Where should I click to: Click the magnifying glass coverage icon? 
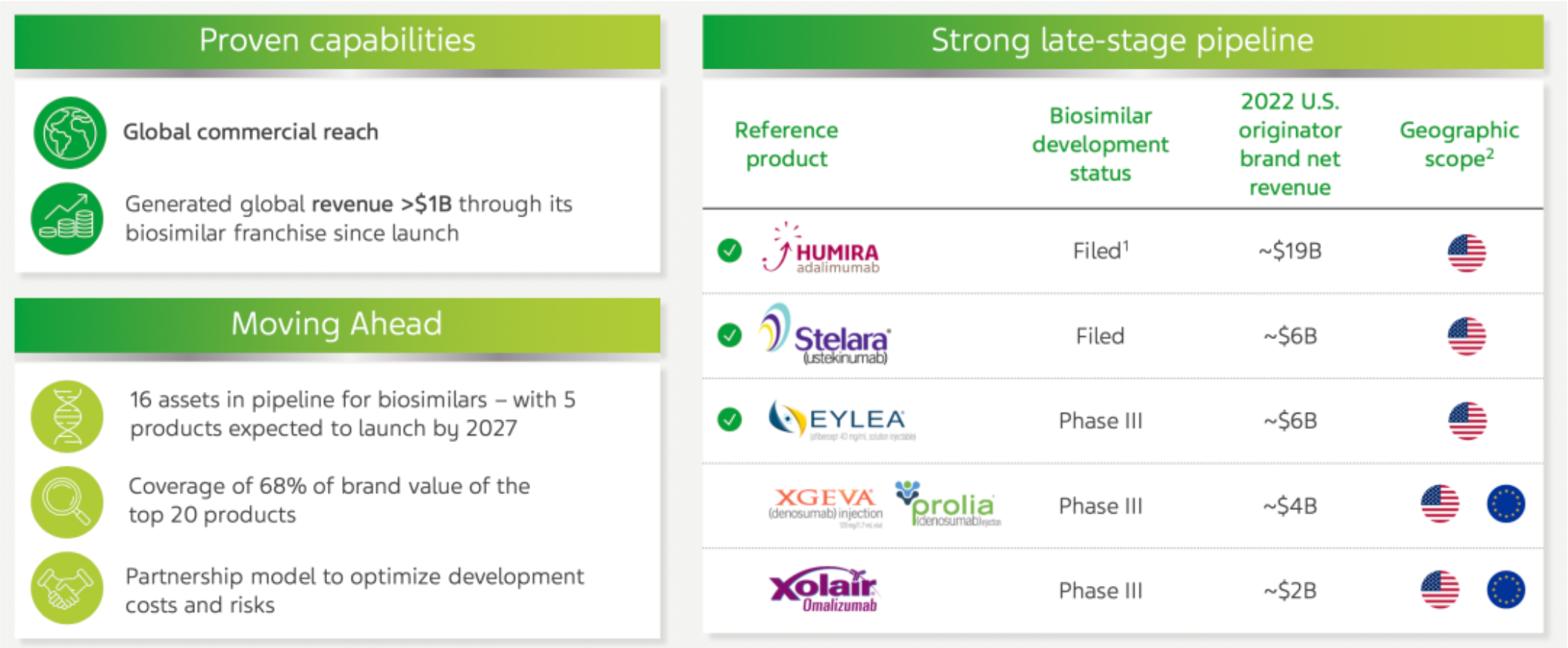pos(67,502)
